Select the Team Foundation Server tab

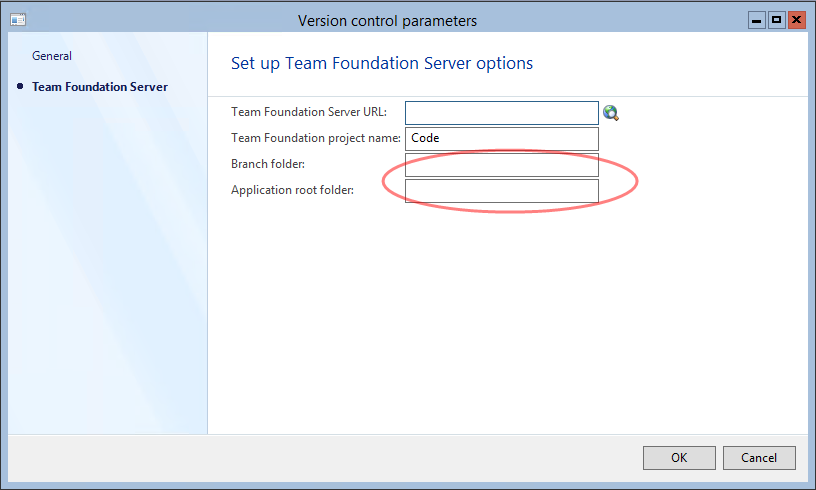point(100,87)
